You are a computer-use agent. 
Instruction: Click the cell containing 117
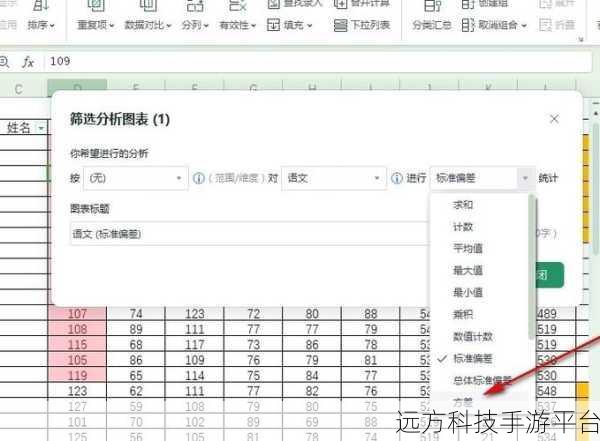click(195, 345)
